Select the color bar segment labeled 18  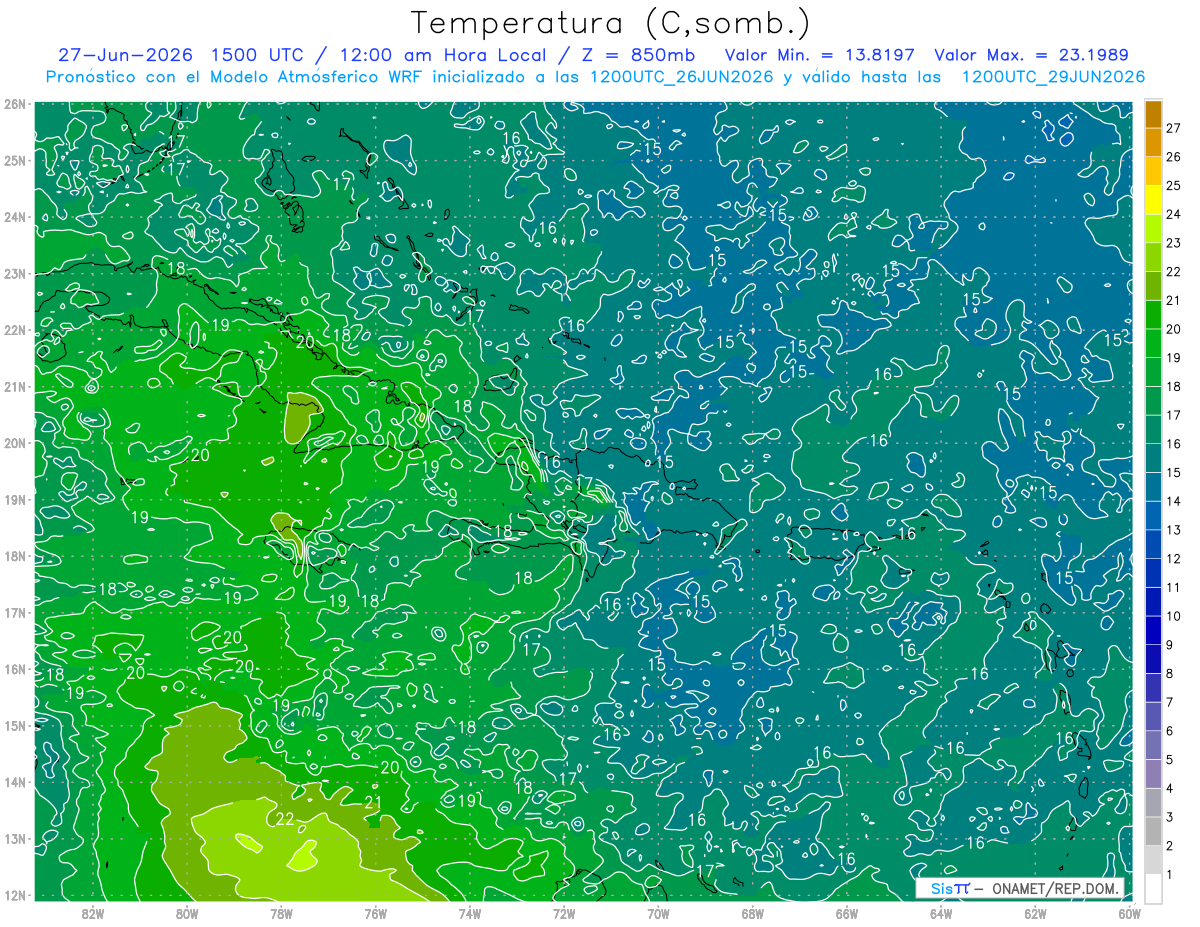[x=1153, y=372]
